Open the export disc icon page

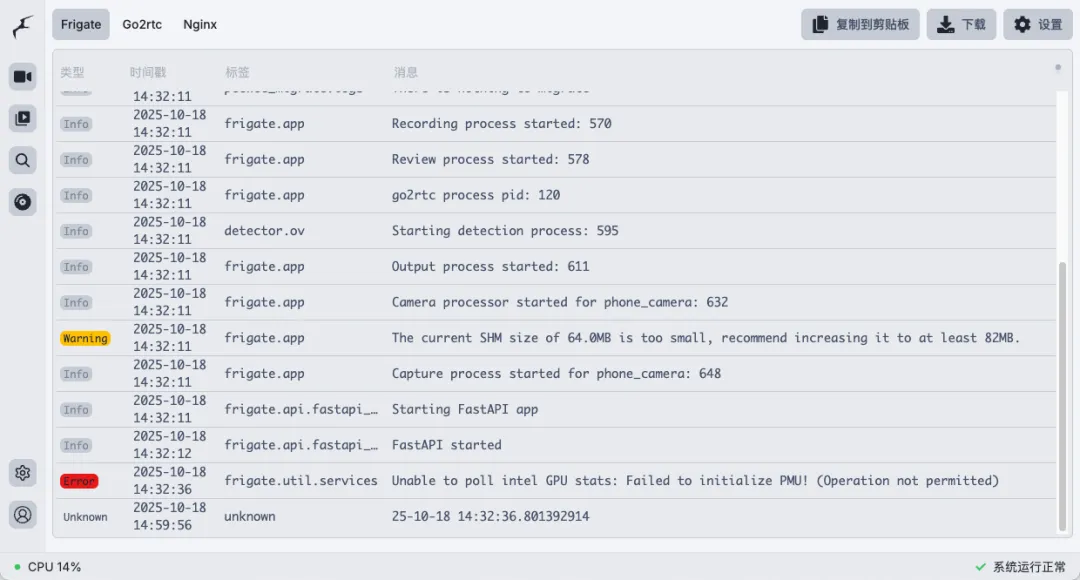pyautogui.click(x=23, y=202)
